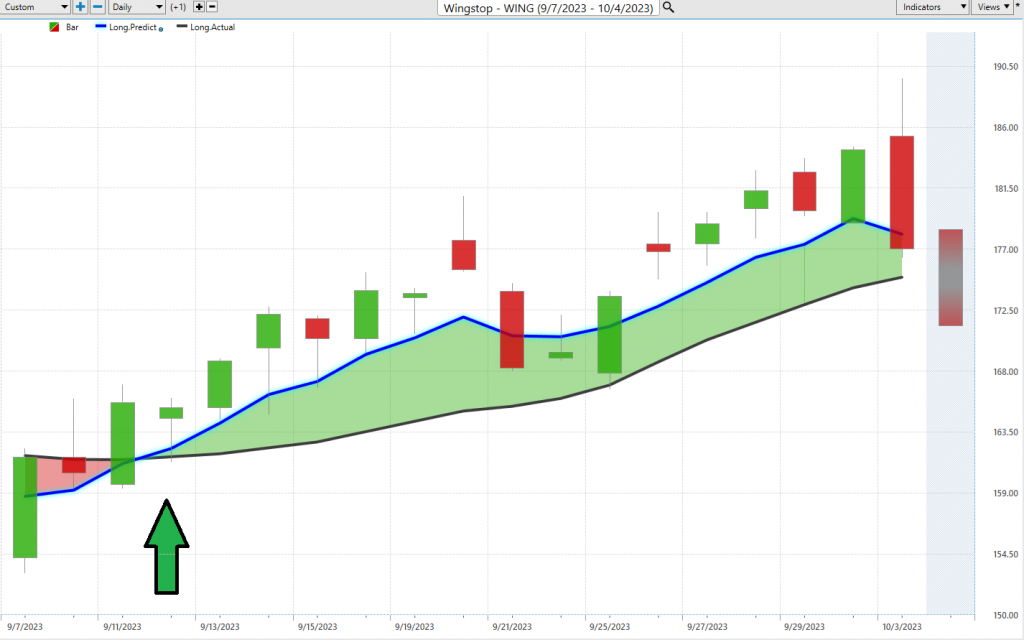Click the black plus forecast-bars button
Image resolution: width=1024 pixels, height=640 pixels.
(x=199, y=7)
